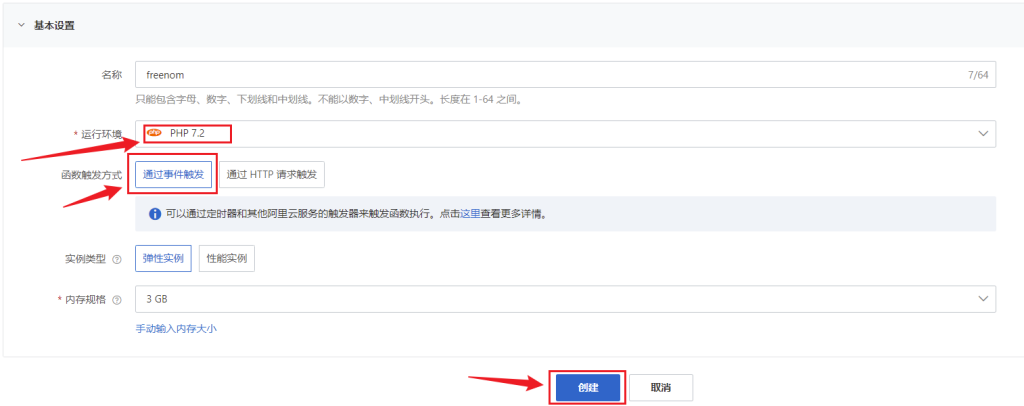Open the 运行环境 PHP 7.2 dropdown

[566, 133]
